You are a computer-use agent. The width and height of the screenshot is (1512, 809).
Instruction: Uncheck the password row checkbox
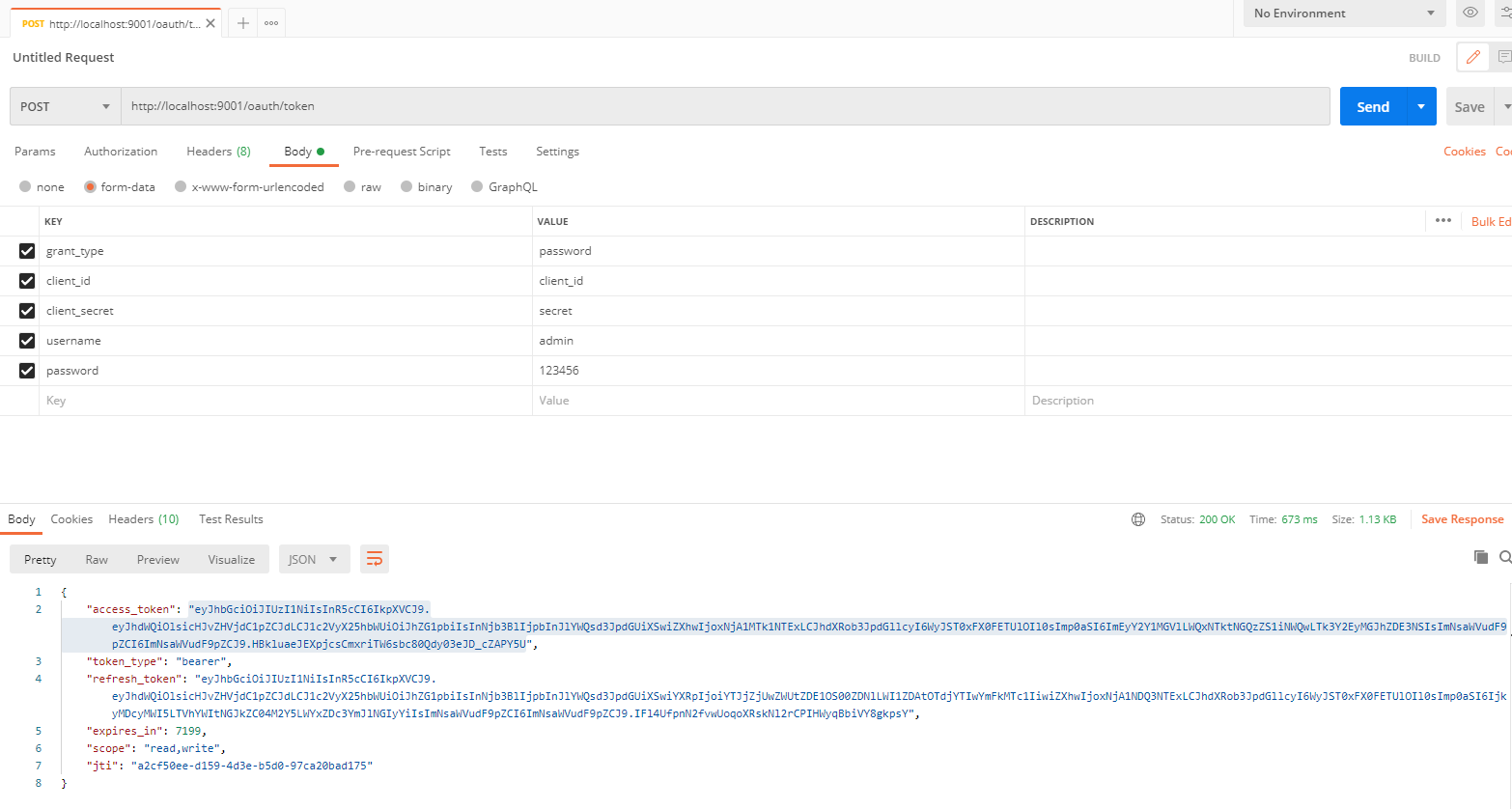click(27, 371)
